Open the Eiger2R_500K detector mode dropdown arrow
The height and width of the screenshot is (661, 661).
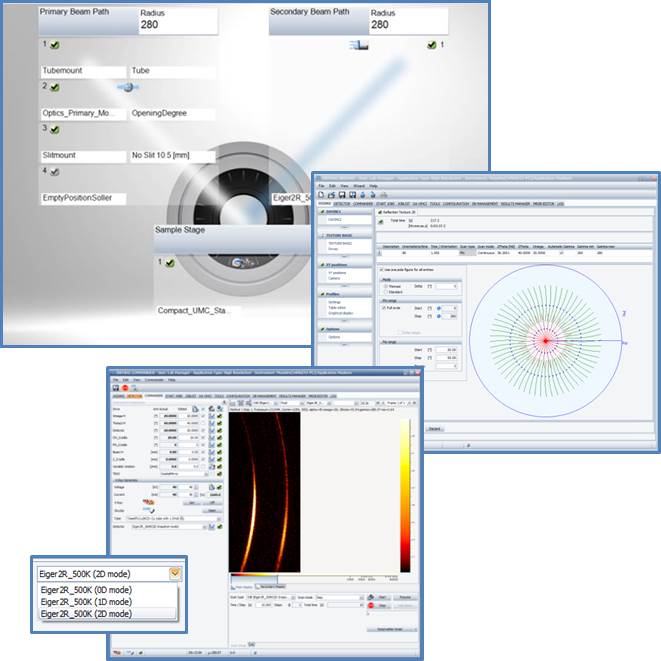[x=174, y=573]
